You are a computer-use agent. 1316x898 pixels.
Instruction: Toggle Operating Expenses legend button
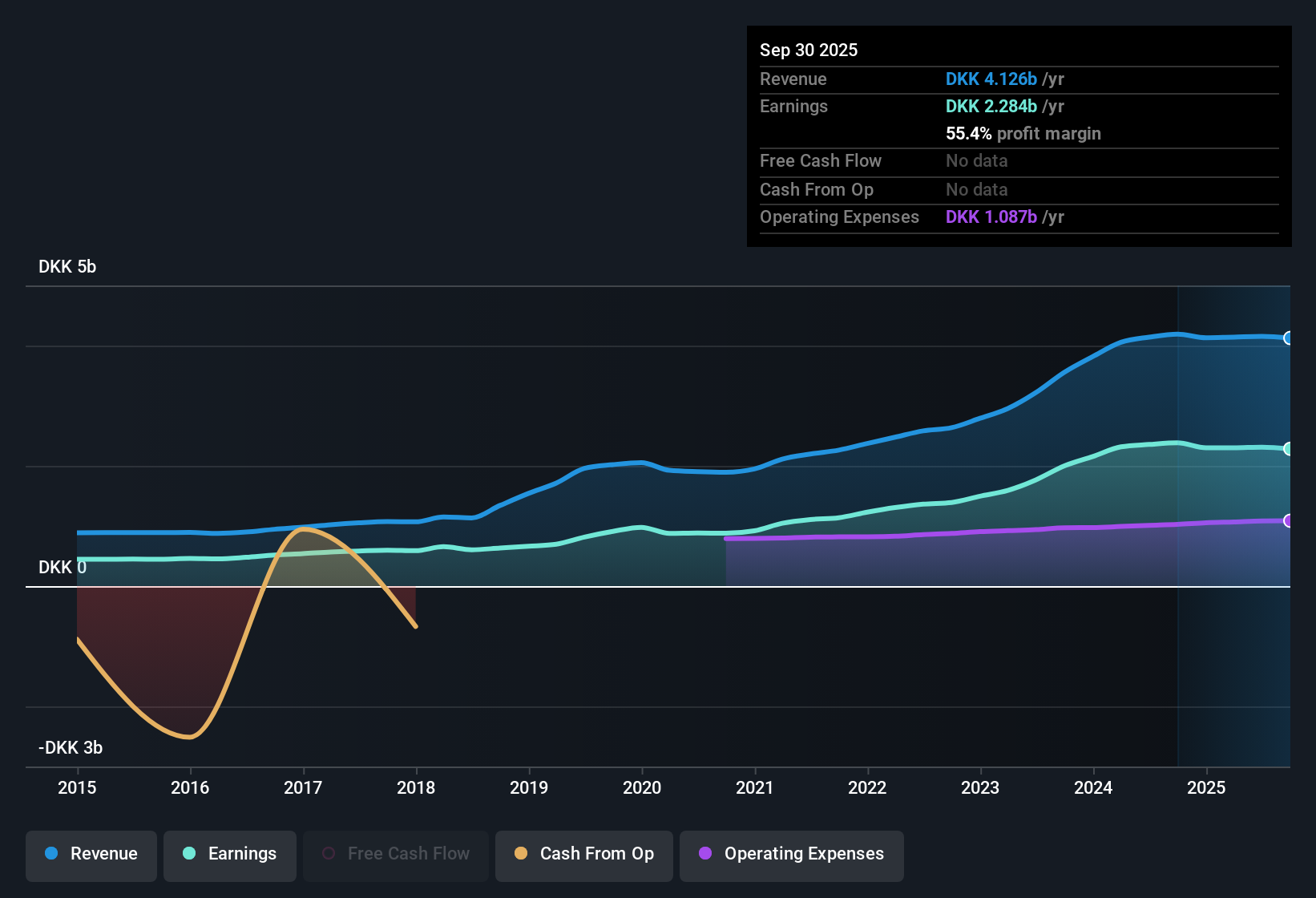point(792,854)
